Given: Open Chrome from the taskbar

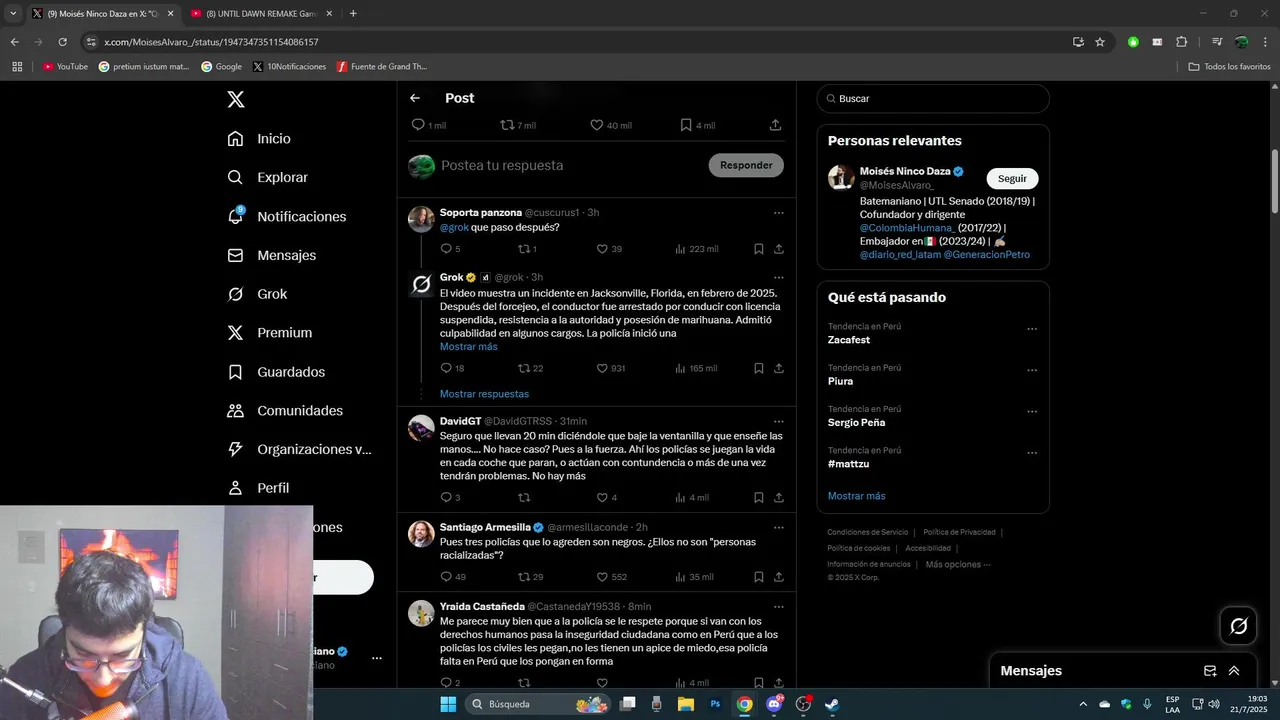Looking at the screenshot, I should (x=744, y=704).
